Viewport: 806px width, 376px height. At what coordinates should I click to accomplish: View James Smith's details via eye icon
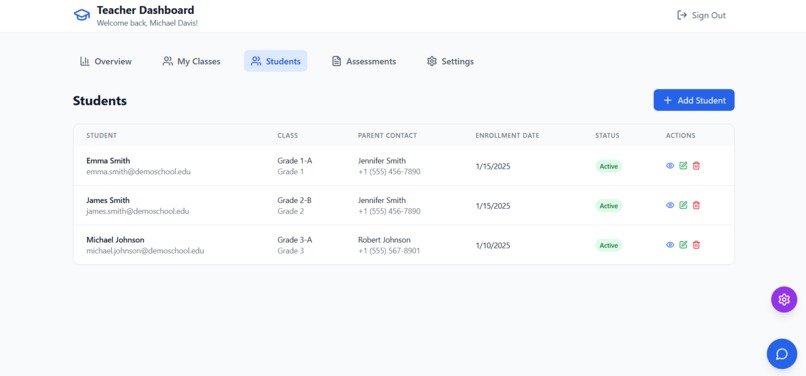670,205
